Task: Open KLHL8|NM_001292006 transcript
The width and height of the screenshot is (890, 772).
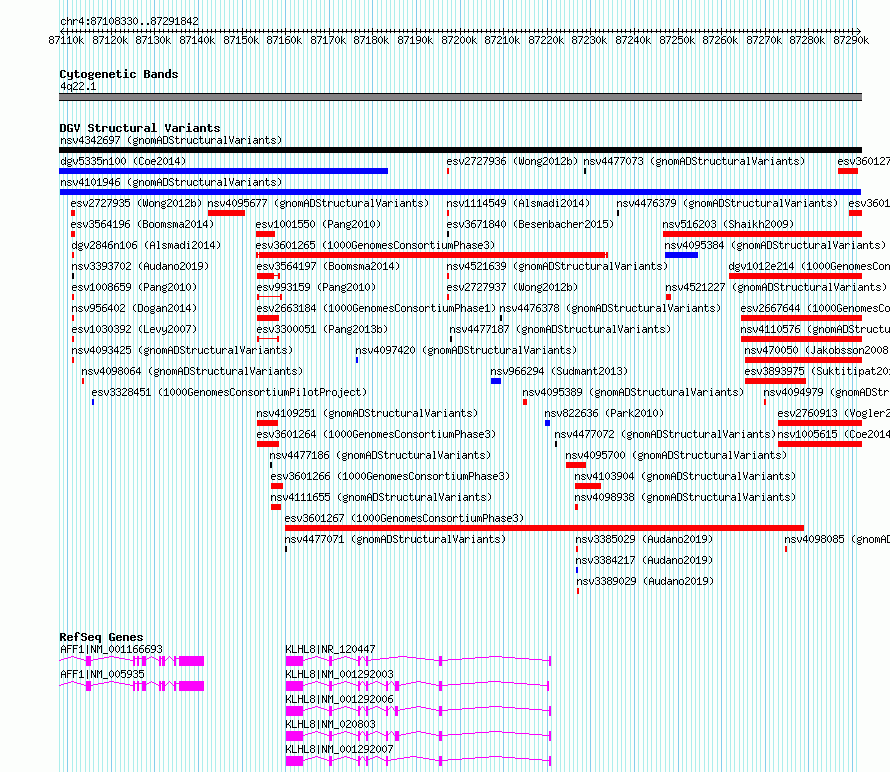Action: 418,711
